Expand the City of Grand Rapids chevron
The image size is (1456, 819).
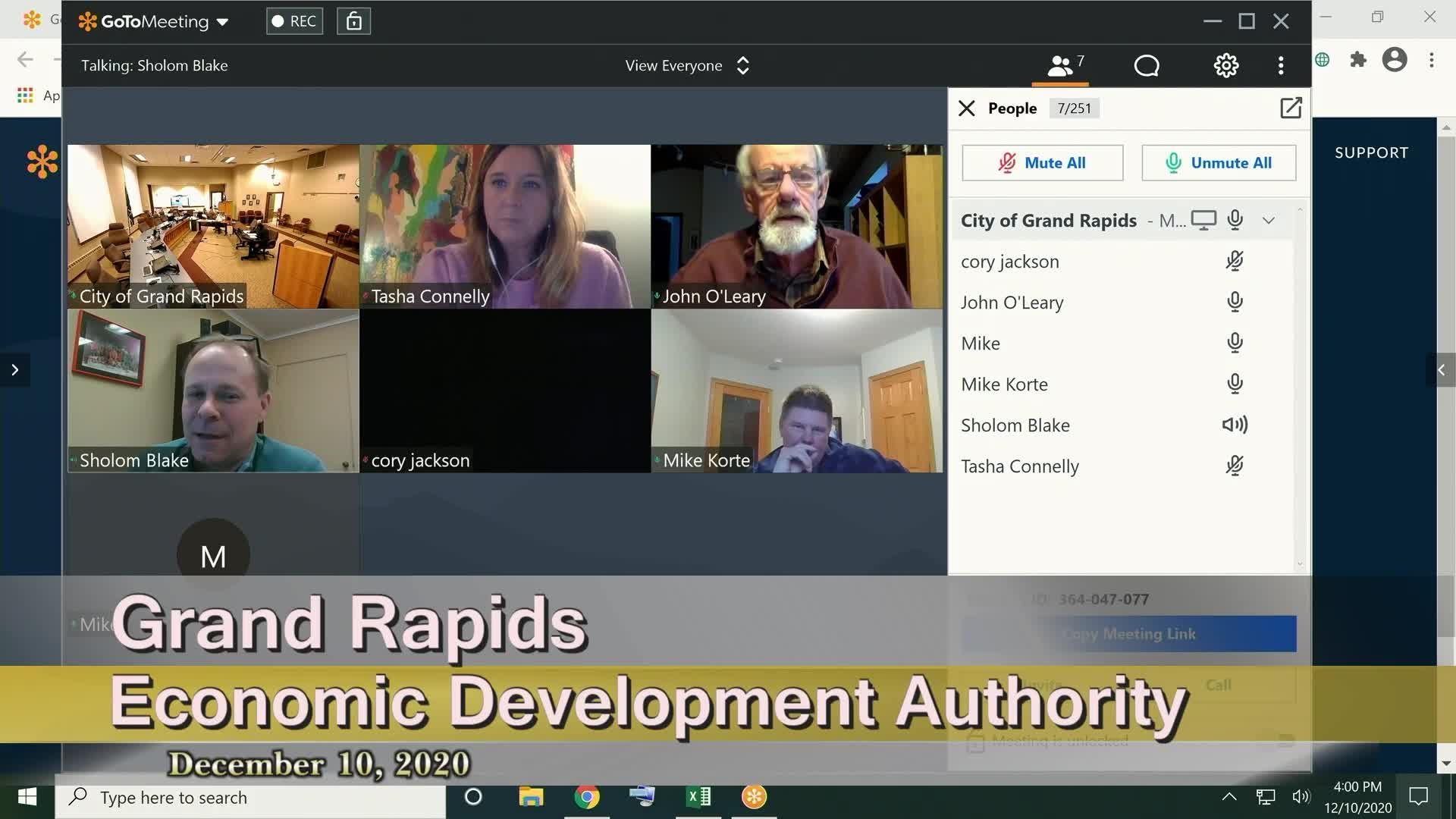(x=1268, y=221)
